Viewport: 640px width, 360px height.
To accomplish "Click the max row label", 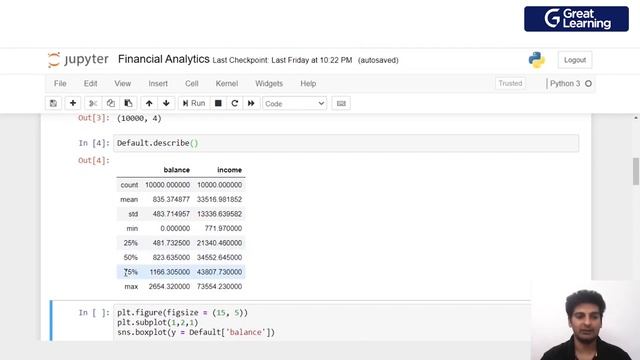I will click(131, 287).
